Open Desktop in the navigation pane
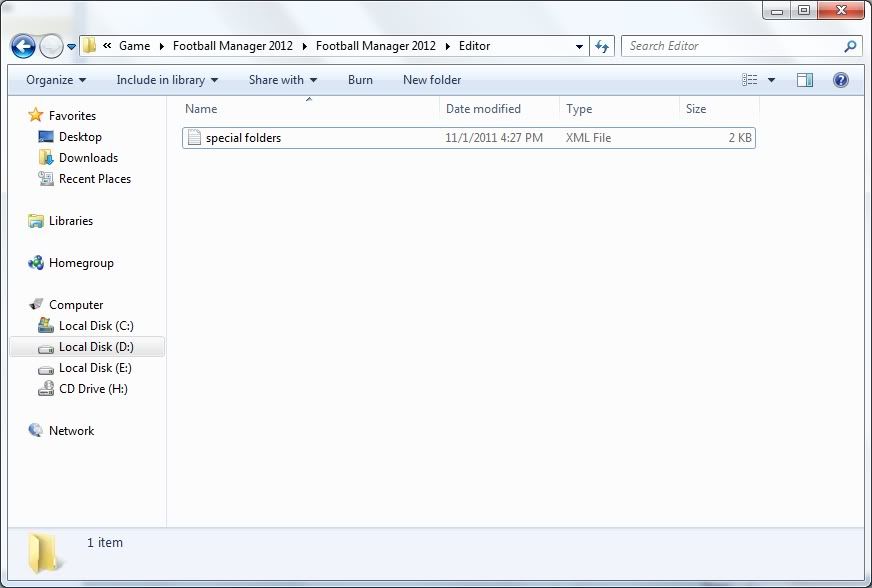 click(x=80, y=137)
